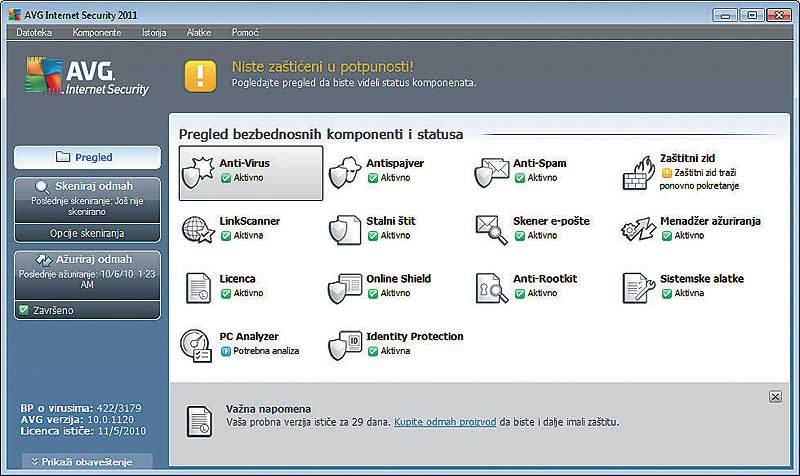
Task: Click the yellow exclamation warning icon
Action: click(200, 76)
